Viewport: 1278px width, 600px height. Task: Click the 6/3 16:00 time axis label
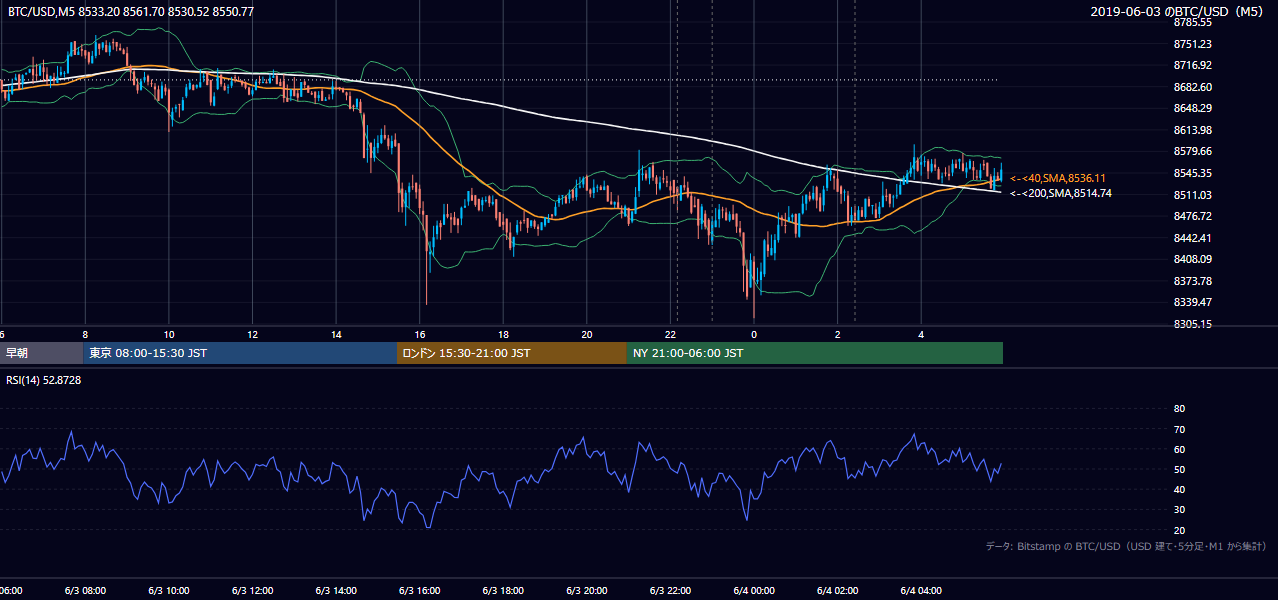[x=420, y=591]
